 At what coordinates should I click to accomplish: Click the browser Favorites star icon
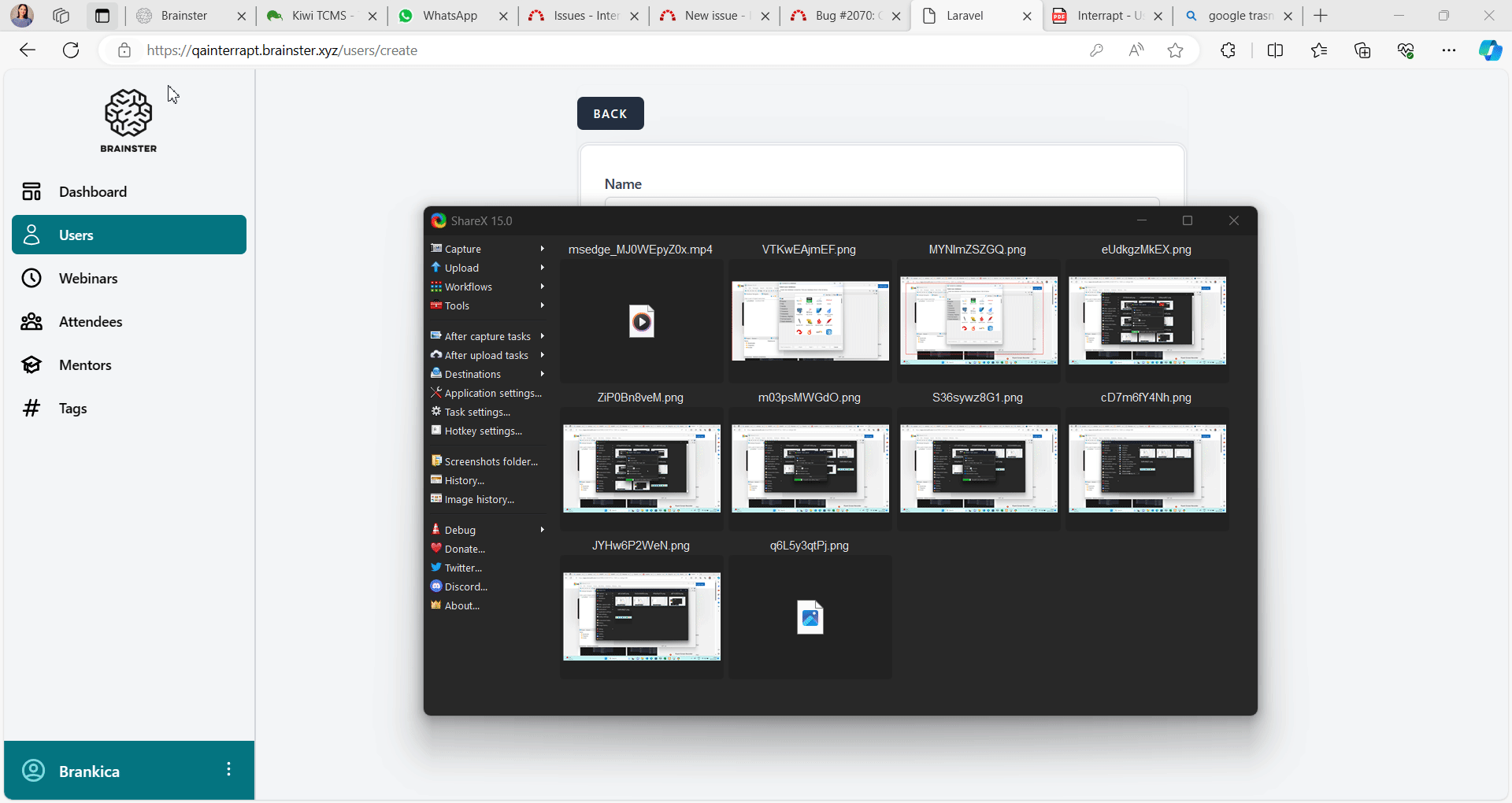tap(1175, 50)
